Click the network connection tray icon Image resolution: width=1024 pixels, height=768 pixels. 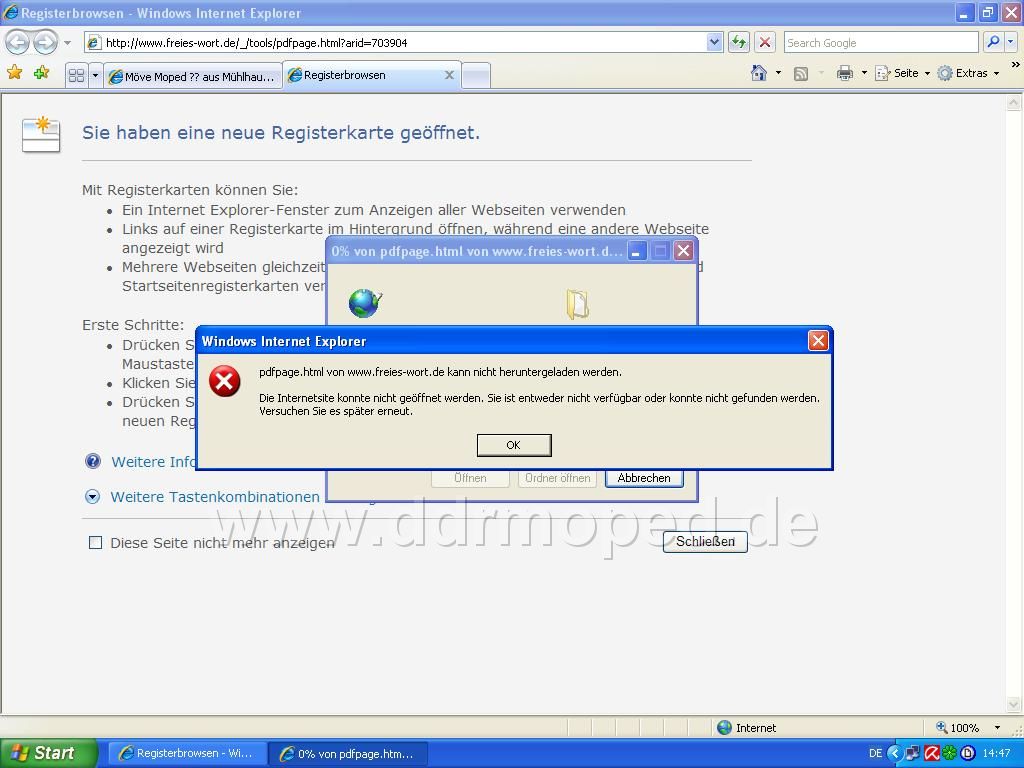coord(912,754)
